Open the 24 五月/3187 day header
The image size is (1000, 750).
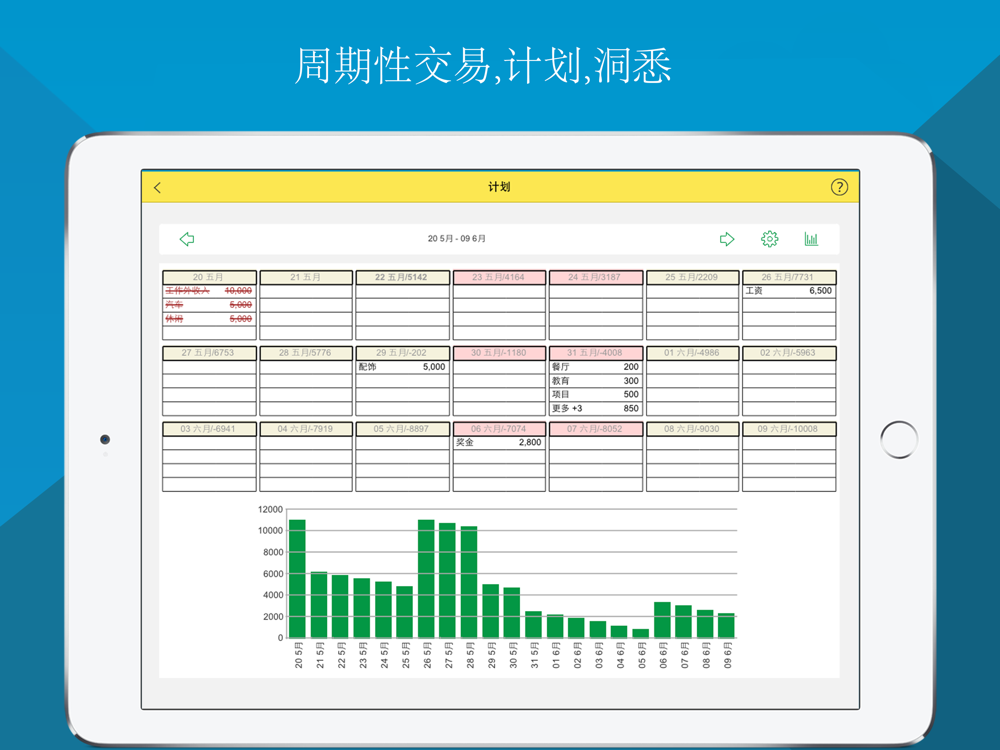point(596,277)
